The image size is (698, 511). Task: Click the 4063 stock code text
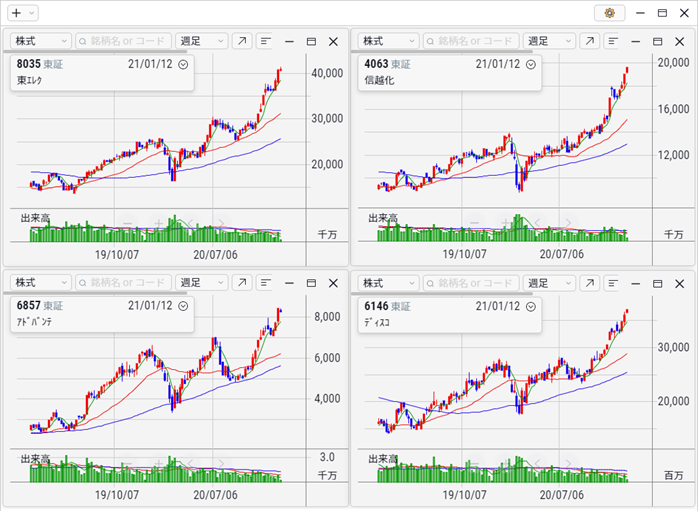(376, 64)
